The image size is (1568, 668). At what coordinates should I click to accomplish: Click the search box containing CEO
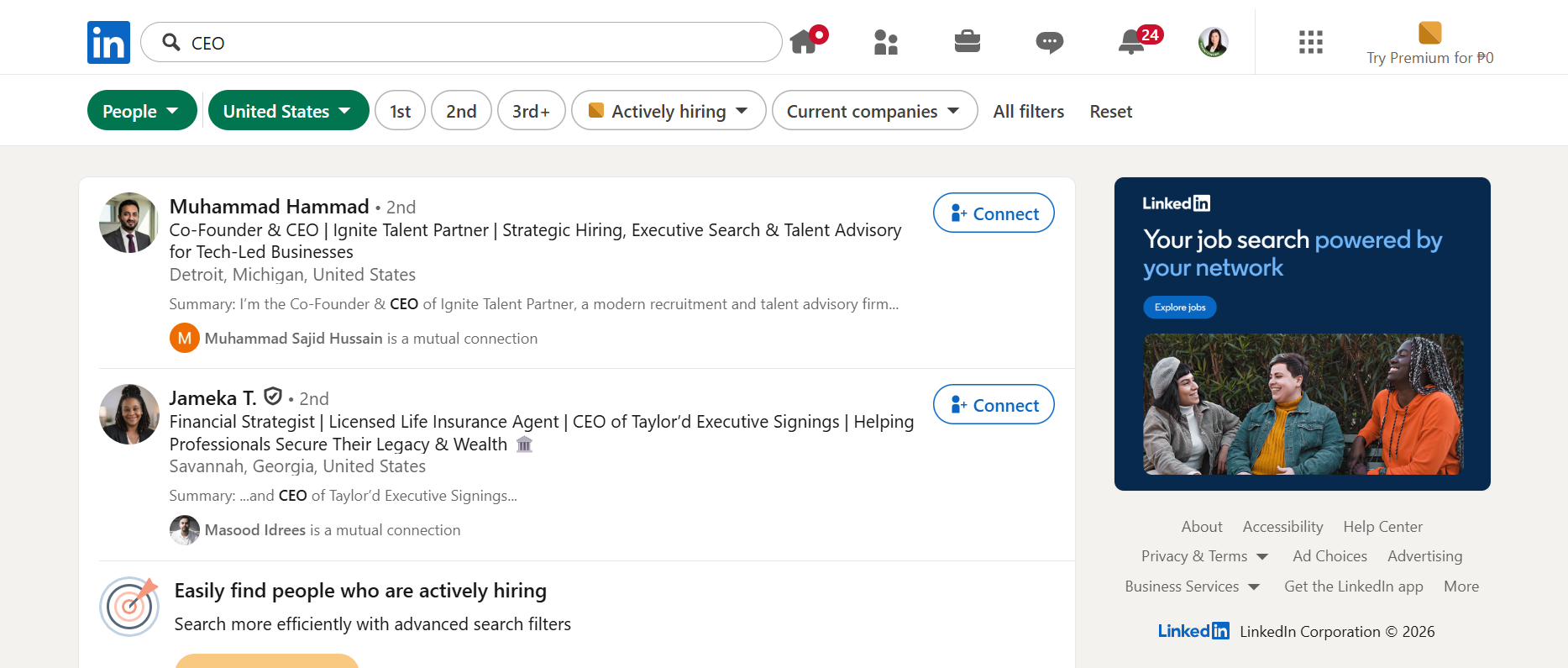(461, 42)
